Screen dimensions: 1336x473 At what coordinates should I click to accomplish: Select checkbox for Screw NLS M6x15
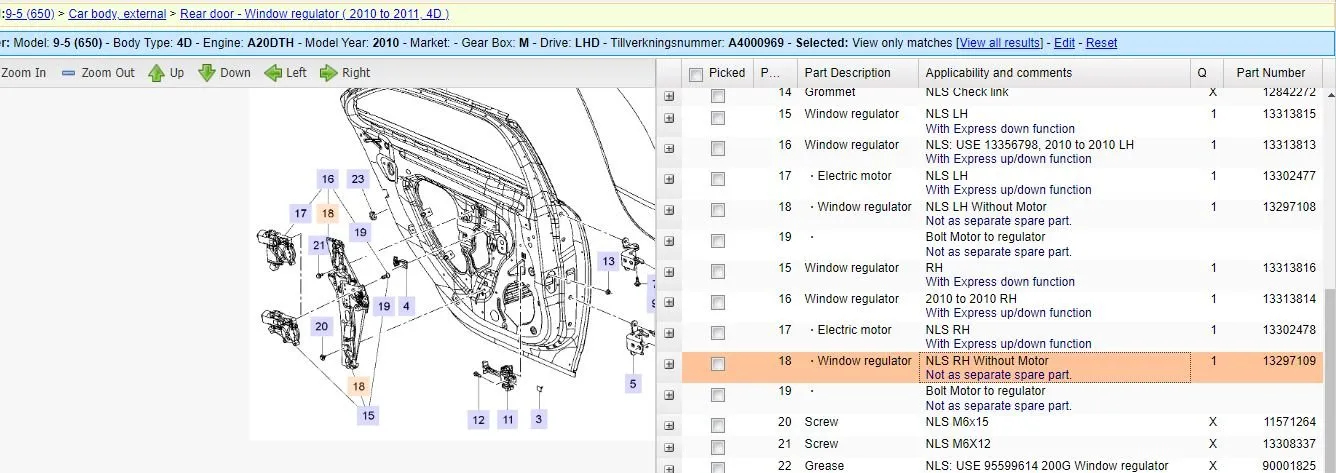click(717, 426)
